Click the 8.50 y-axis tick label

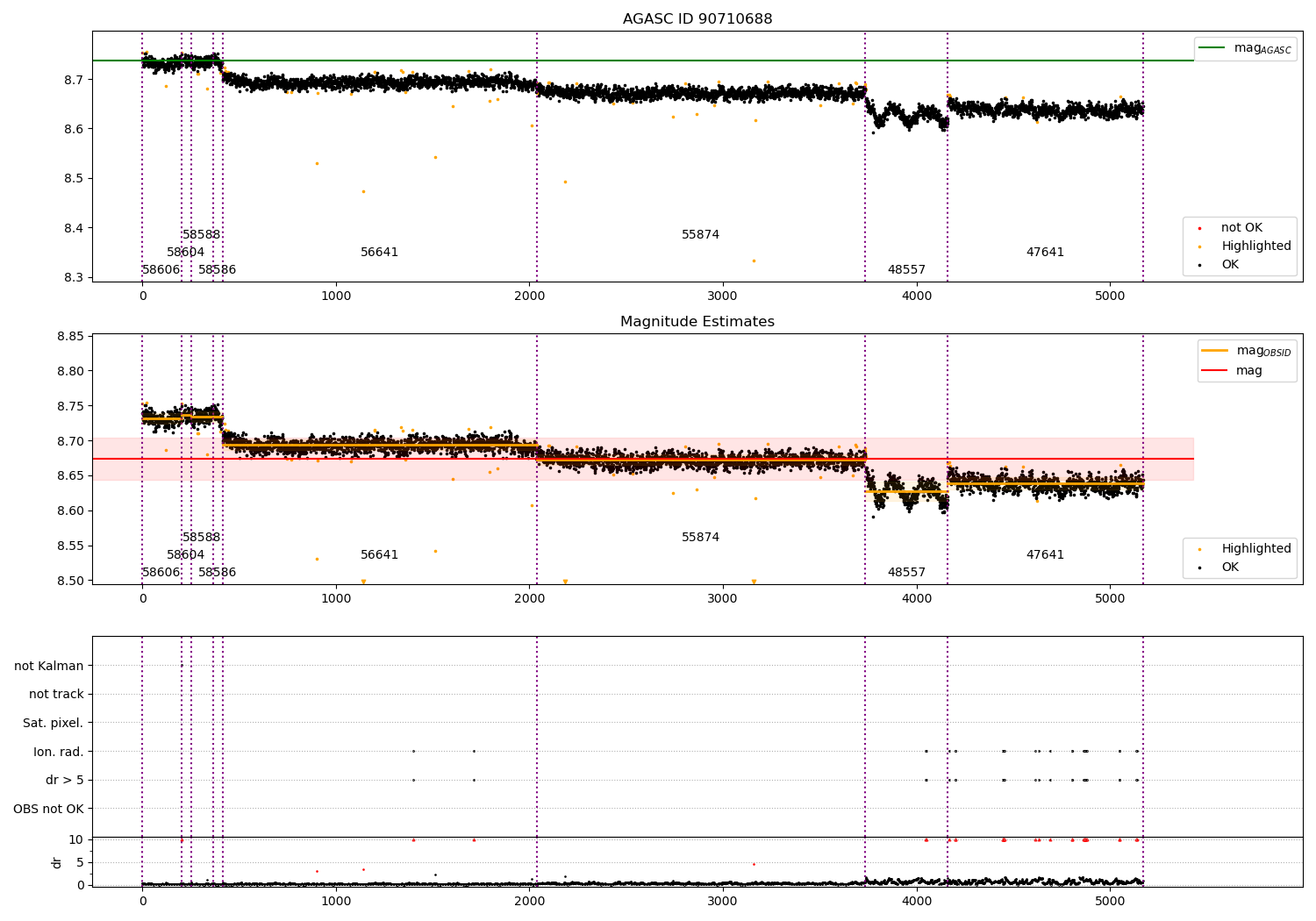pyautogui.click(x=70, y=581)
